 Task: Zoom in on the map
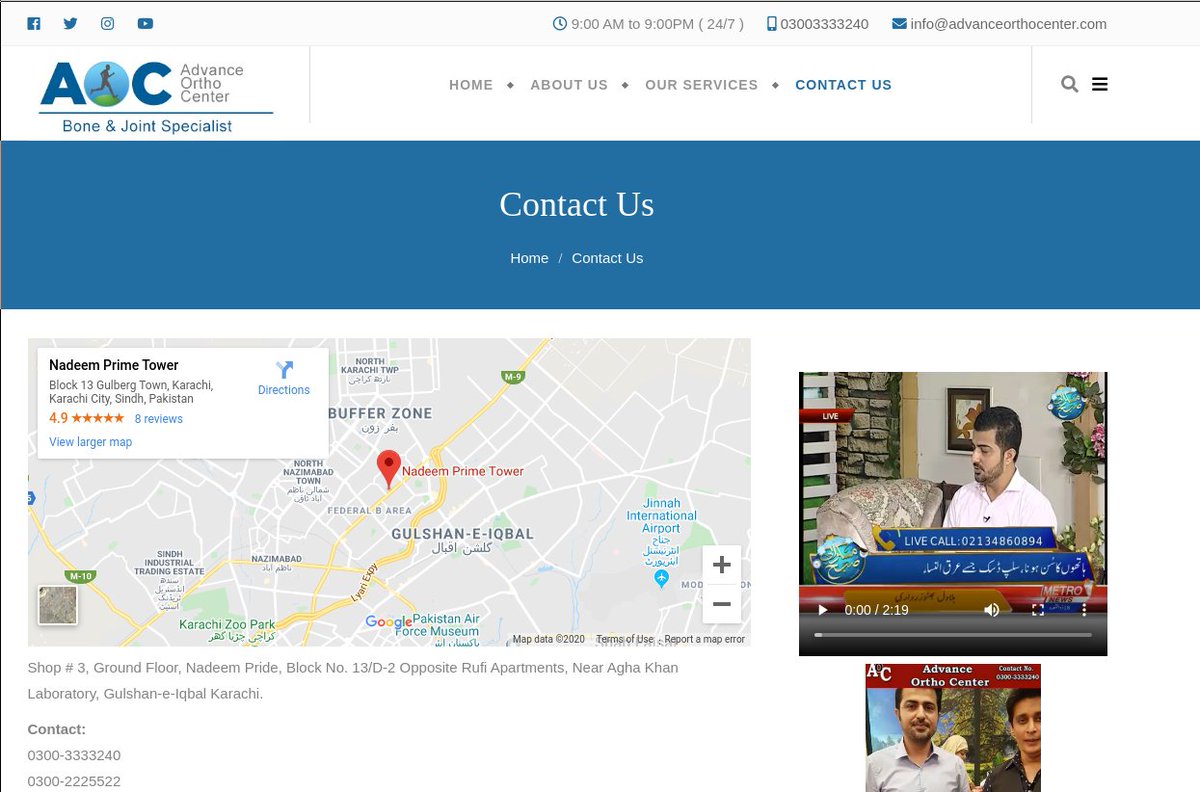click(722, 565)
